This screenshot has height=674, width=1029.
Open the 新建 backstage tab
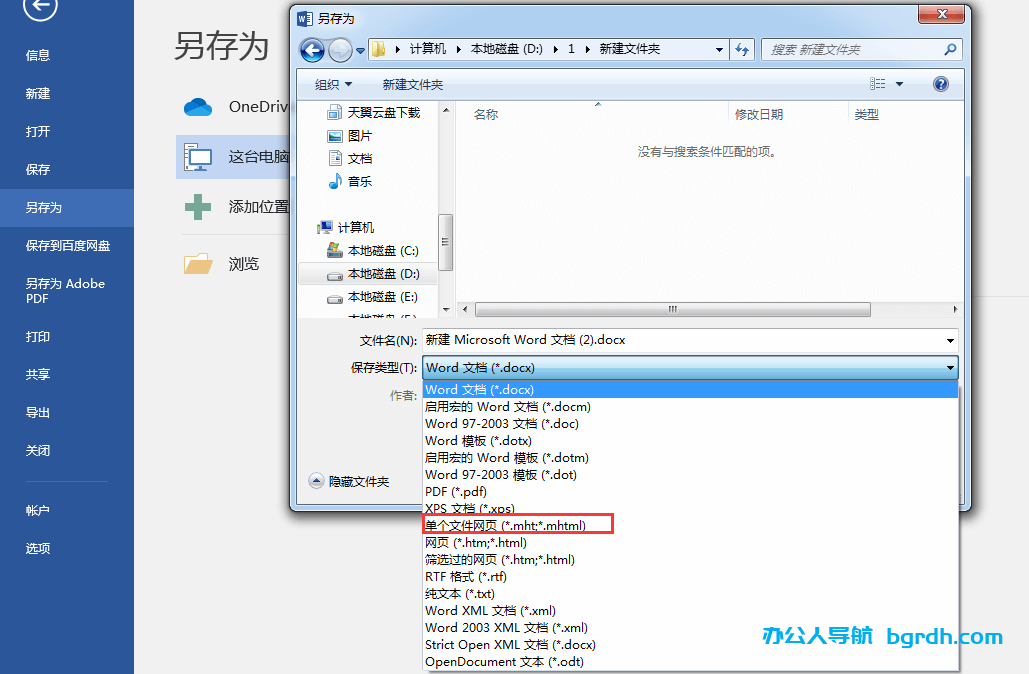click(38, 94)
